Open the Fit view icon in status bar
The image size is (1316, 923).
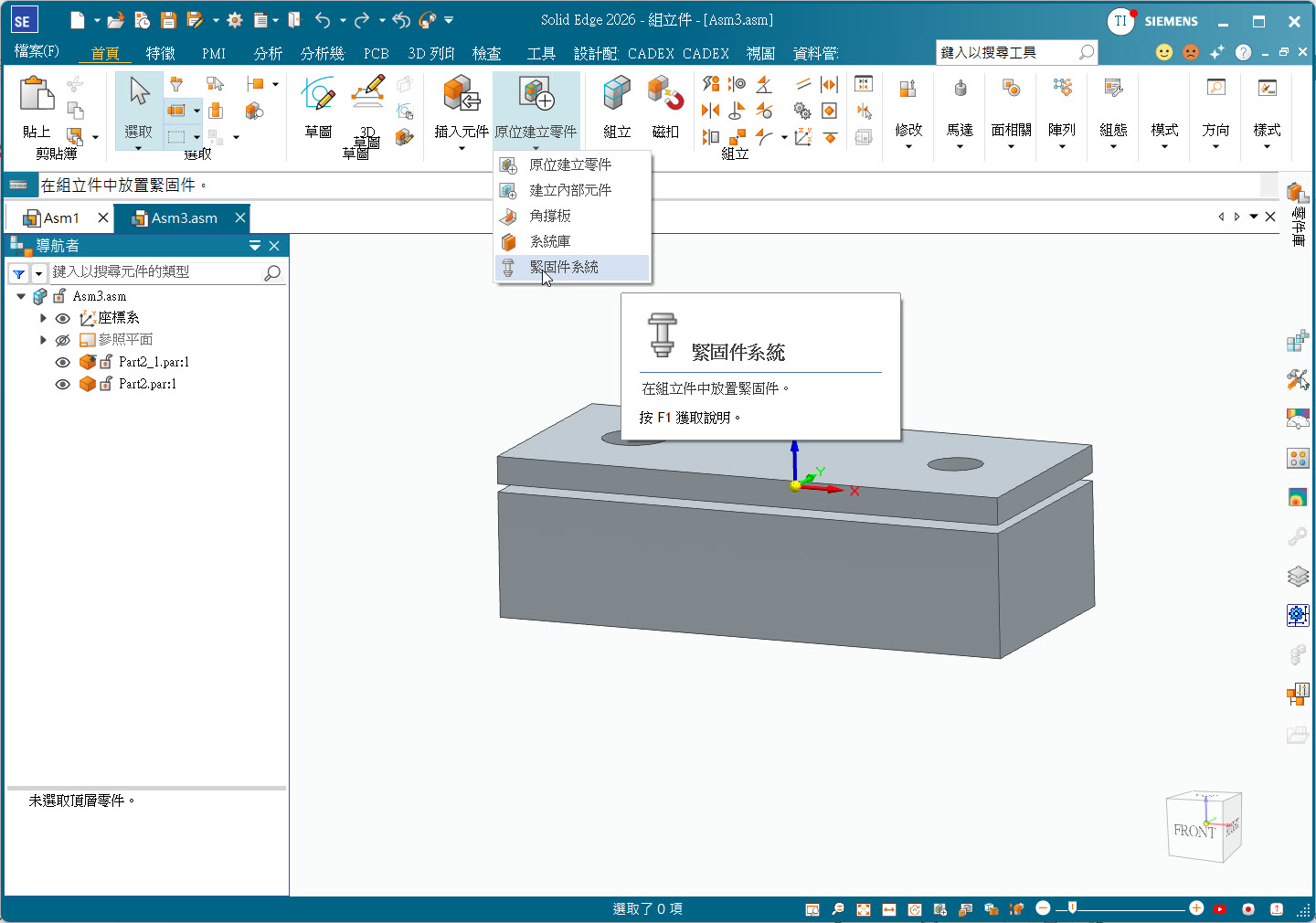(x=864, y=909)
